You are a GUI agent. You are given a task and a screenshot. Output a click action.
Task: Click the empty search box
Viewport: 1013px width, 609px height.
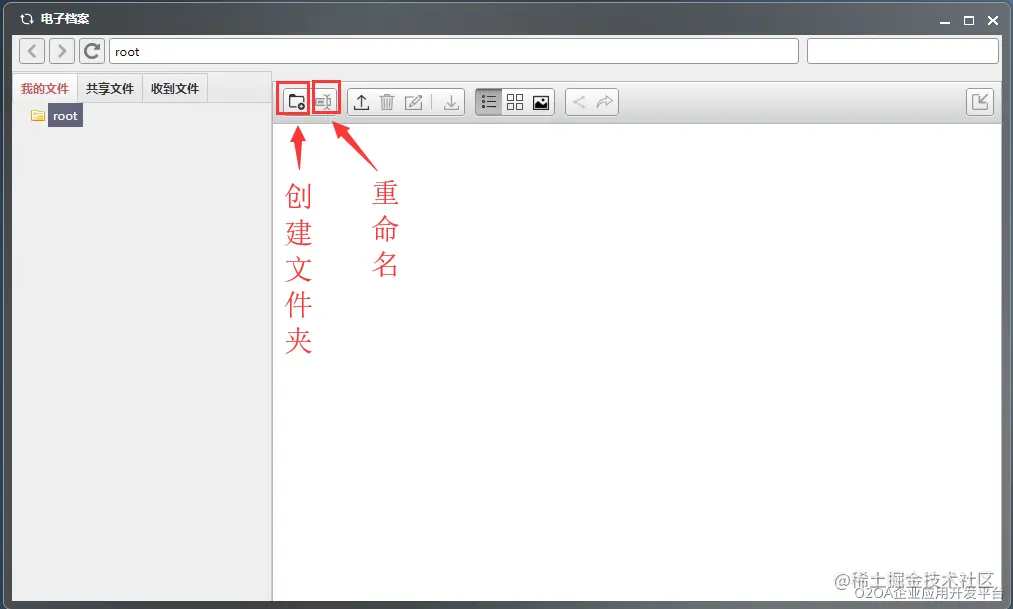tap(903, 51)
